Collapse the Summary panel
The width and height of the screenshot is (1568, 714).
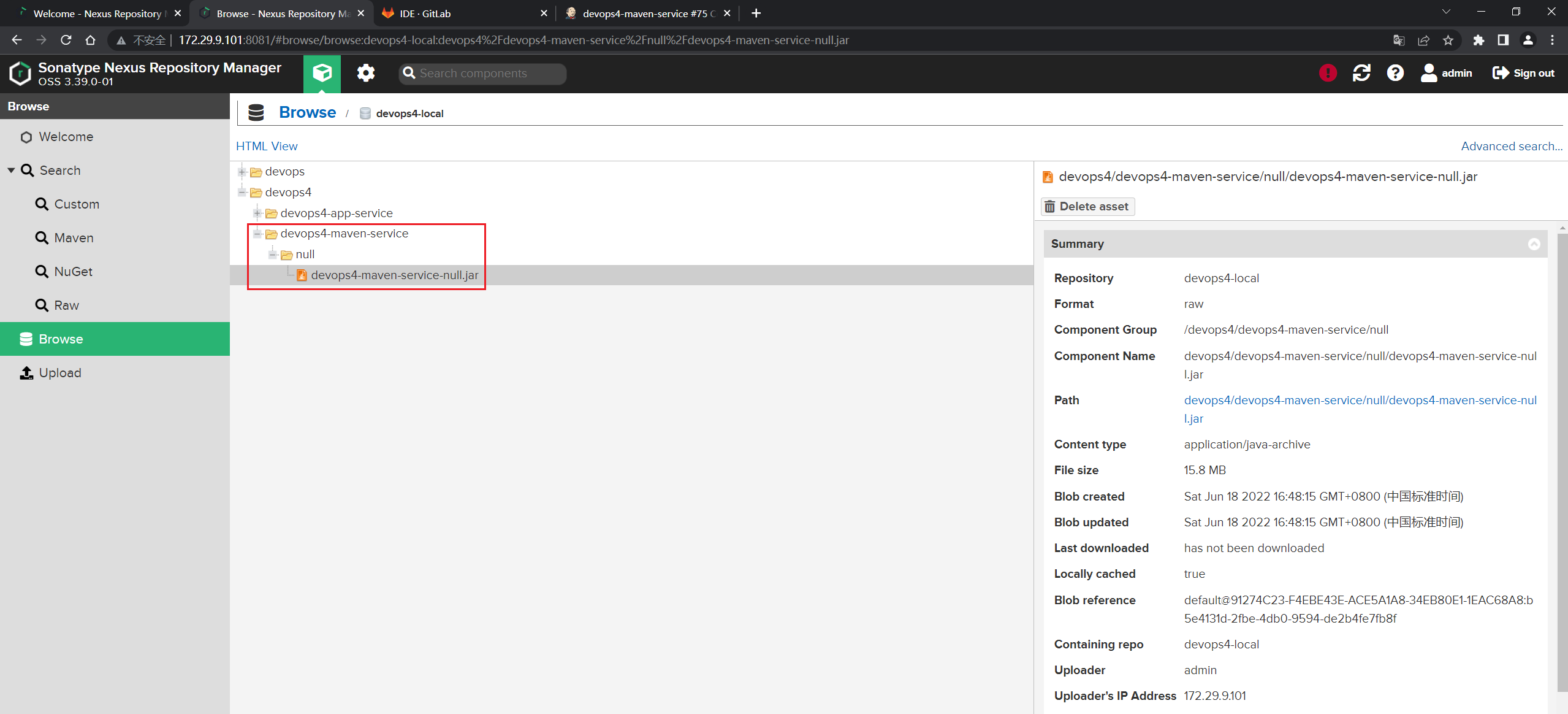[1534, 244]
